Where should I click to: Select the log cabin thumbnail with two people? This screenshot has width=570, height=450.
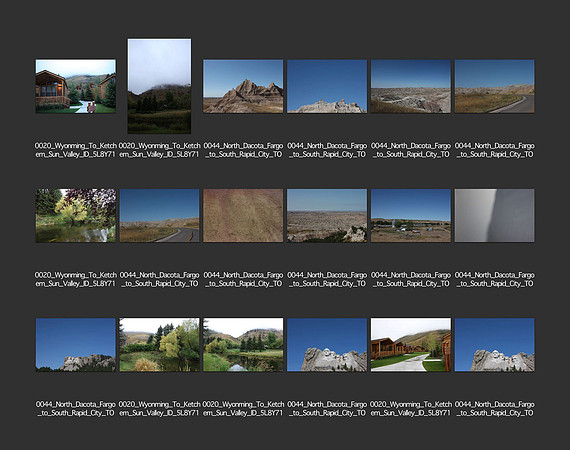pos(76,87)
